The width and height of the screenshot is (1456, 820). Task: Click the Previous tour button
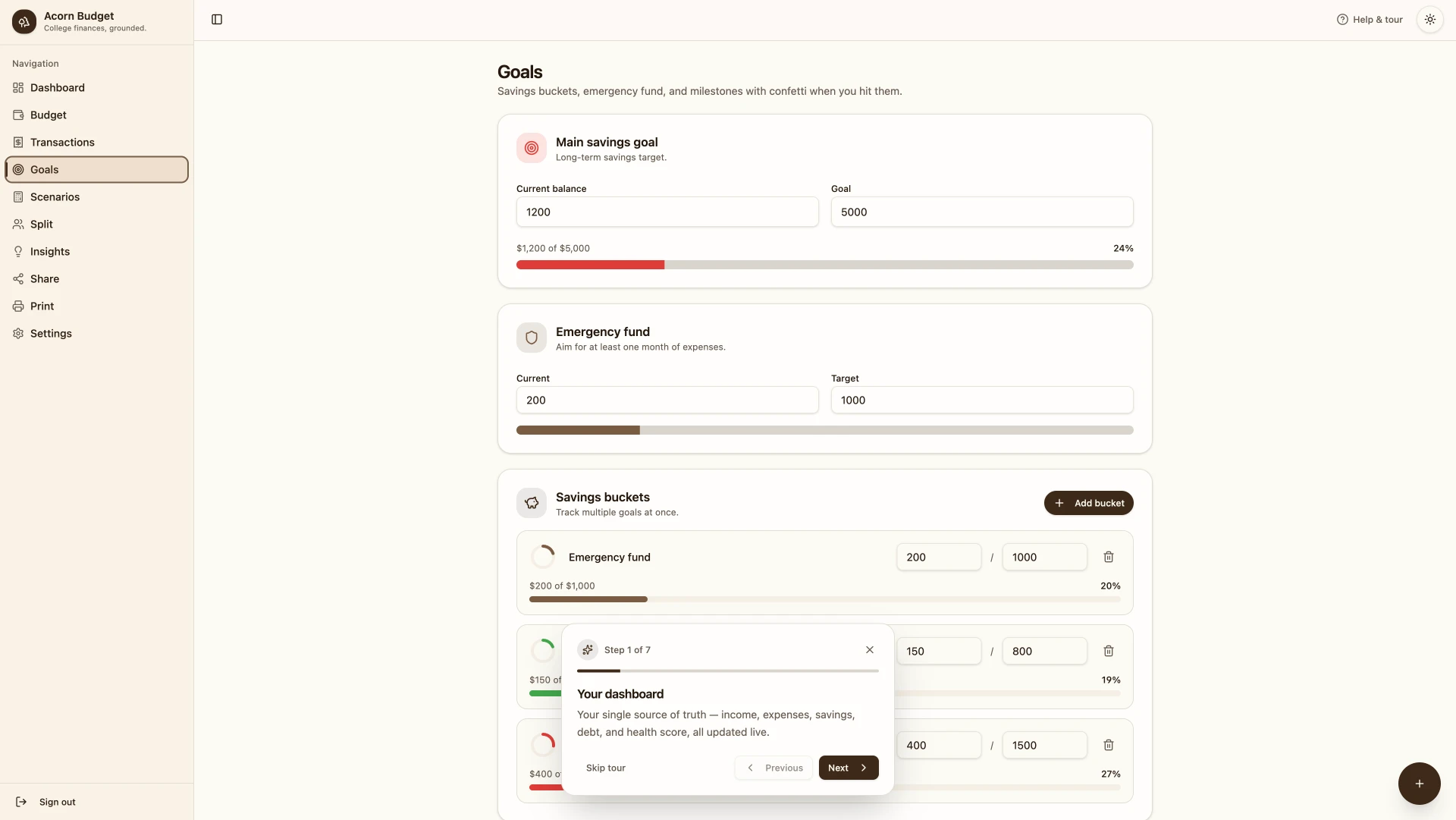click(x=773, y=768)
